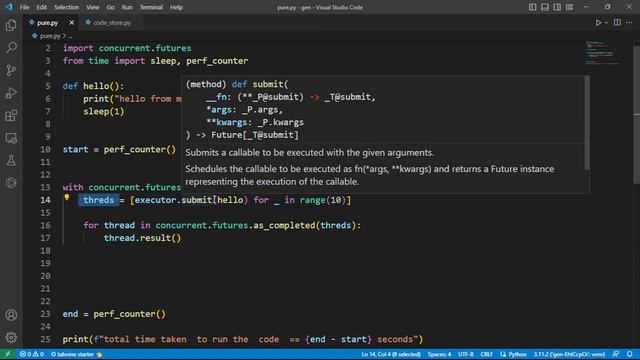The image size is (640, 360).
Task: Click the lightbulb code action on line 14
Action: [x=67, y=198]
